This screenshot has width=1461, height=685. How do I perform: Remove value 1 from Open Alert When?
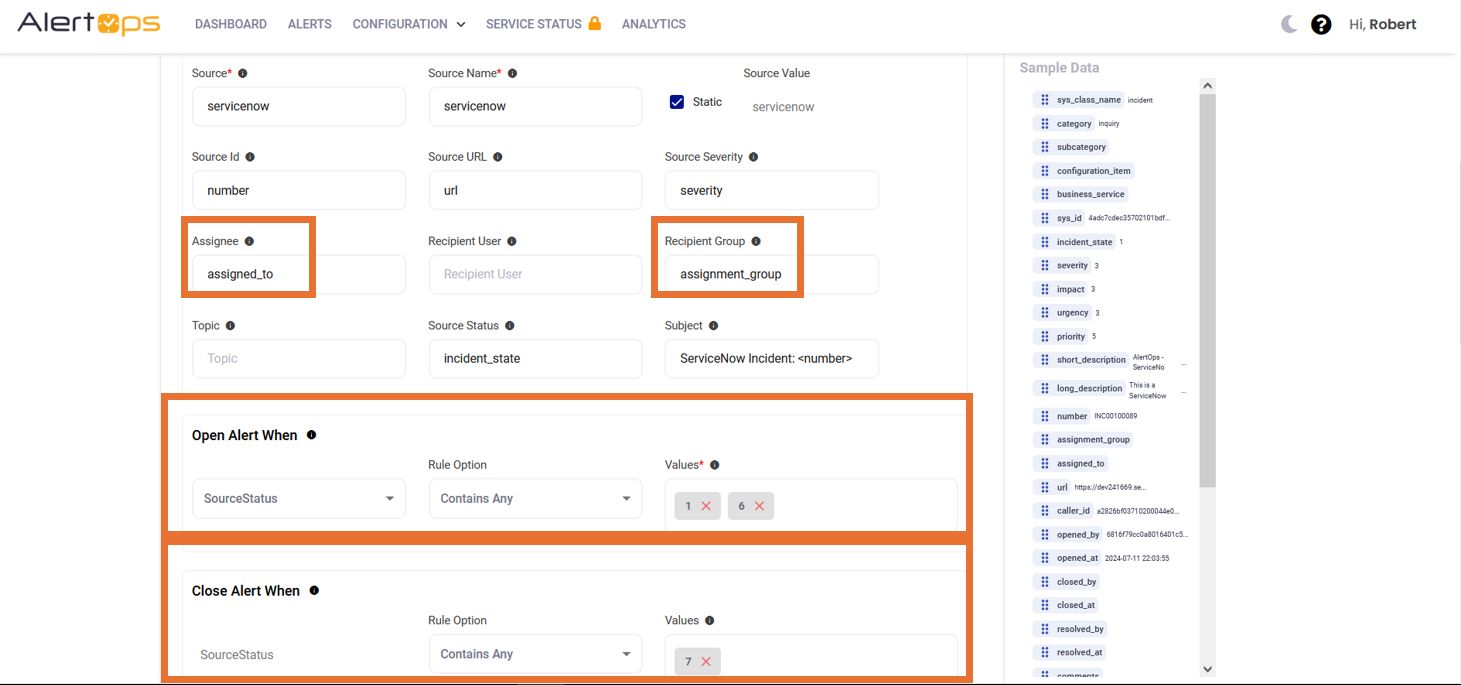point(708,506)
